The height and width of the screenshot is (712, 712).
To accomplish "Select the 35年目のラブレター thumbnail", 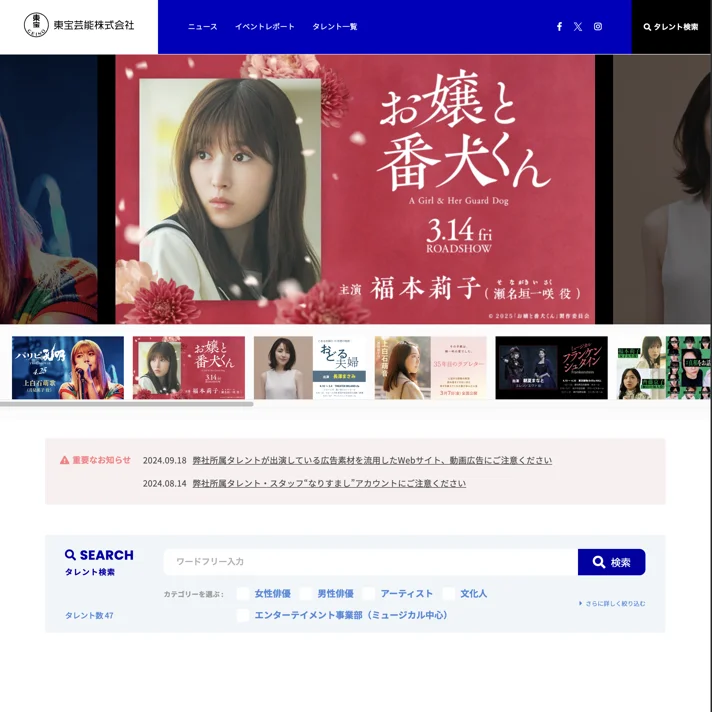I will [430, 368].
